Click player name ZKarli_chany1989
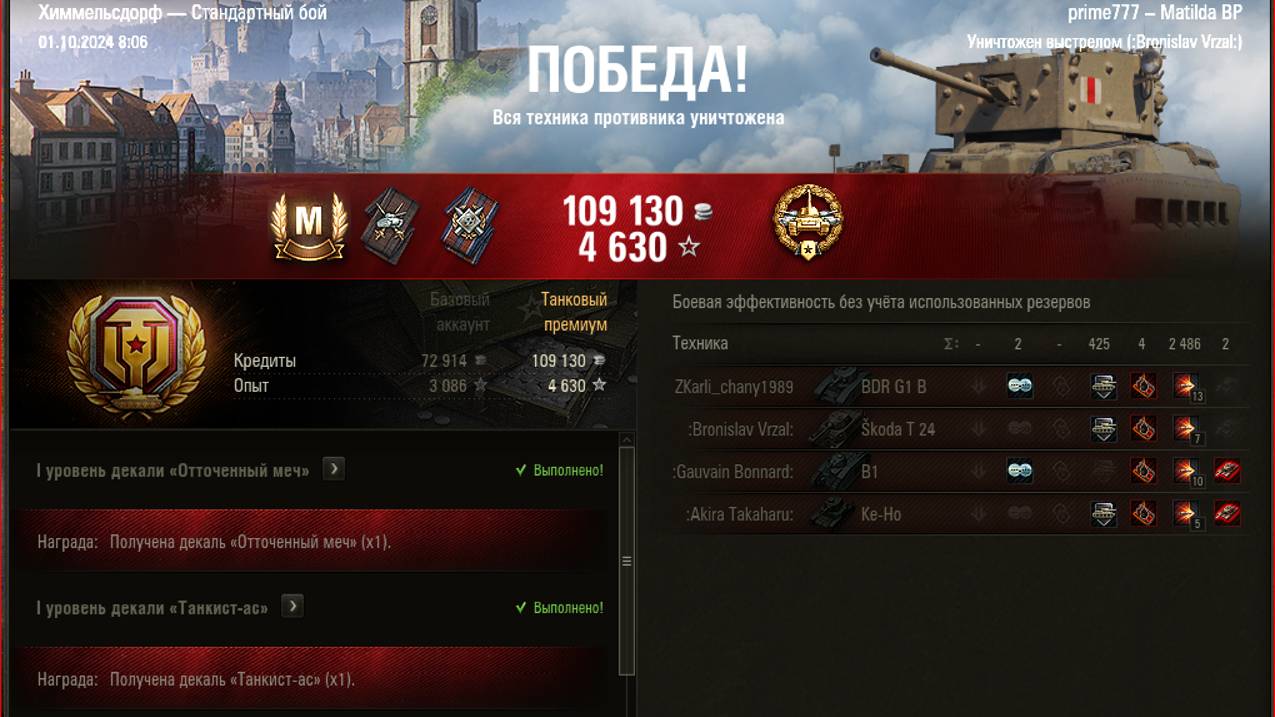Screen dimensions: 1275x717 [x=734, y=387]
